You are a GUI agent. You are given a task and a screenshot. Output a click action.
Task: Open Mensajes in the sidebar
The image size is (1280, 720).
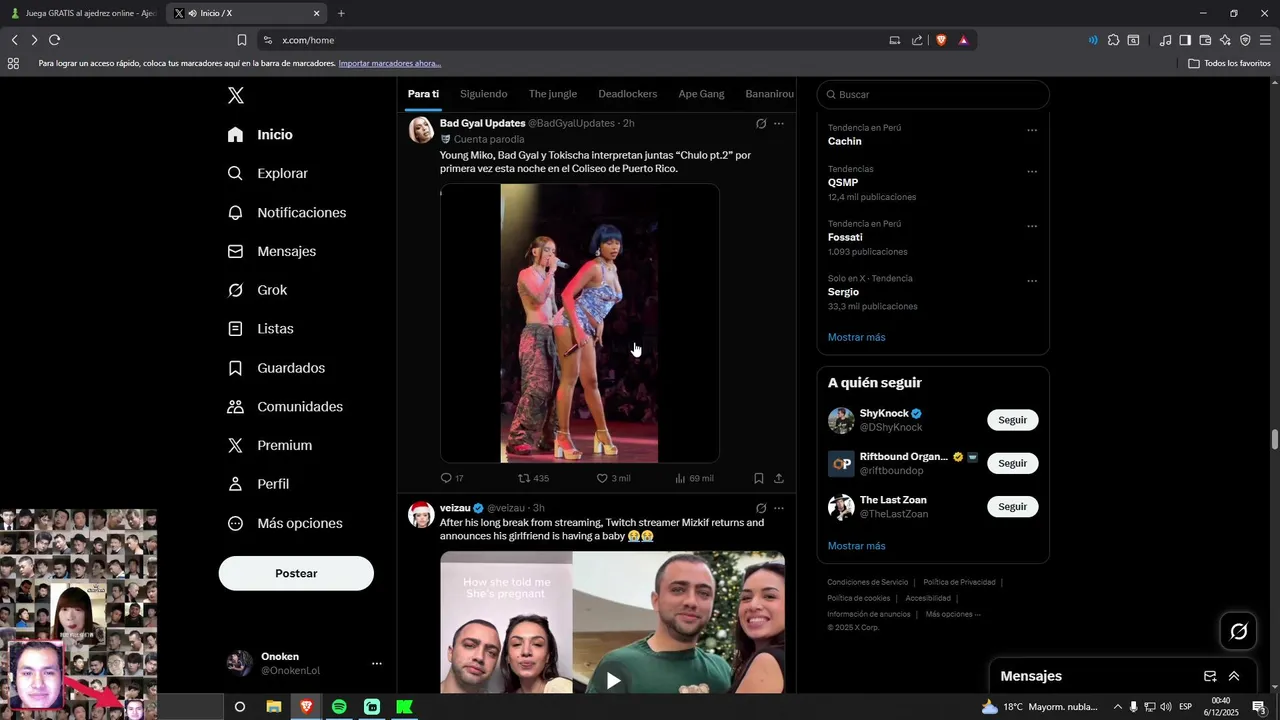tap(272, 251)
